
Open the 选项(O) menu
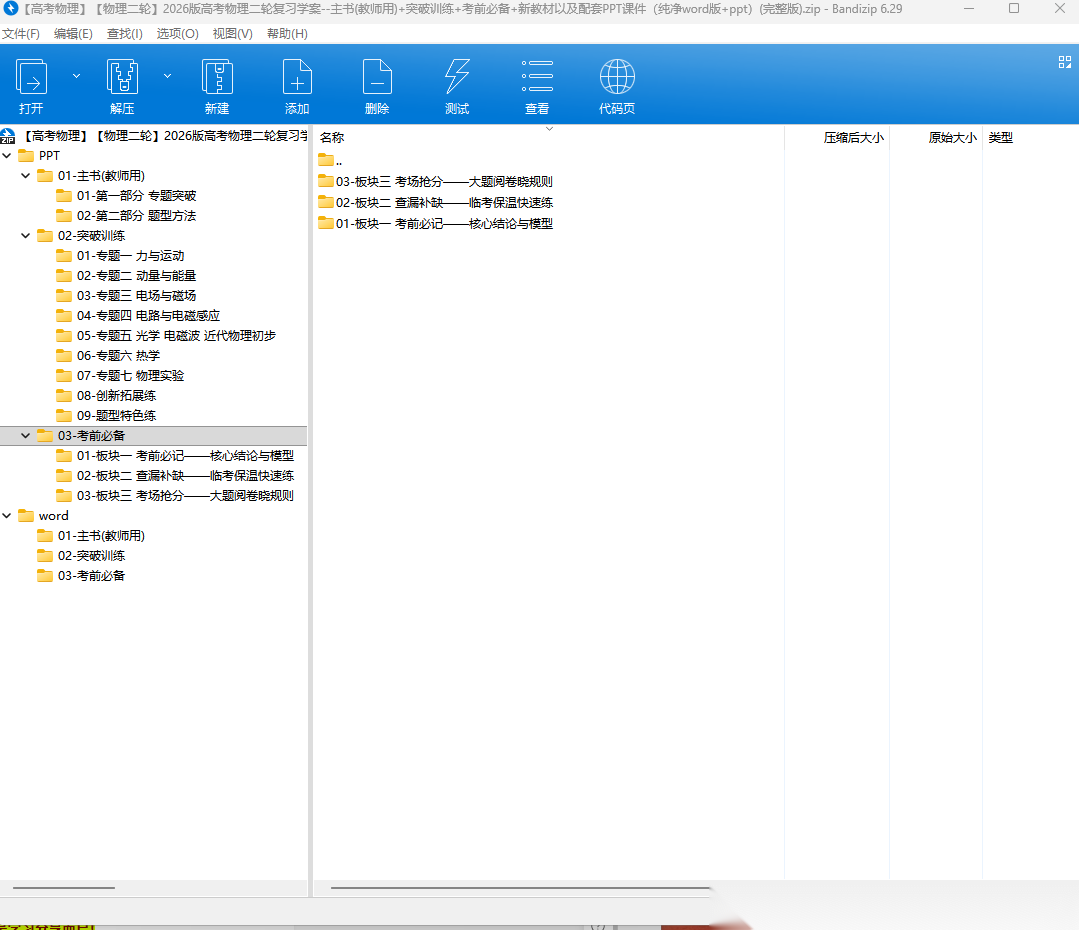coord(177,34)
